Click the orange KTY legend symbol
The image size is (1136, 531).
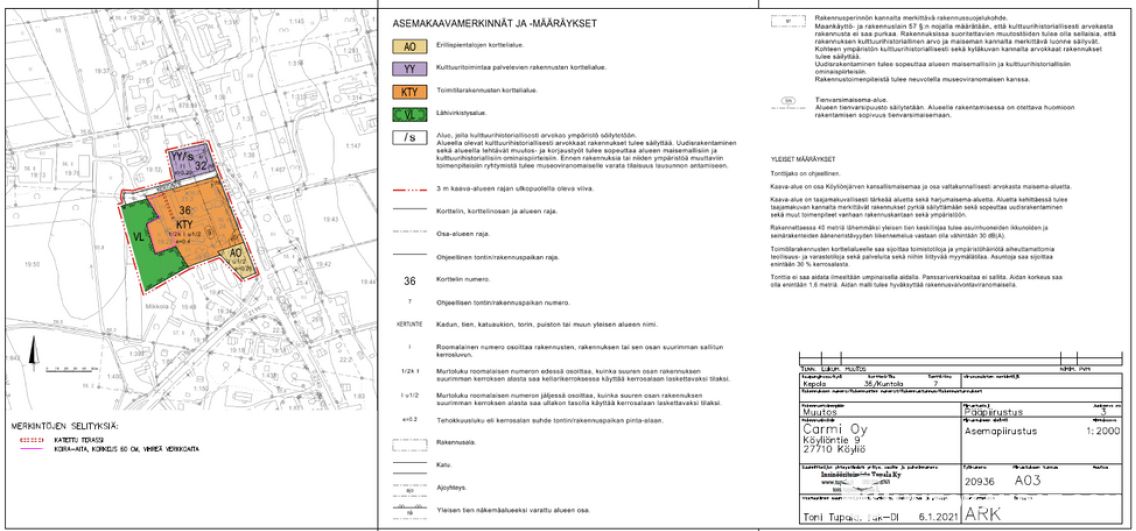(408, 92)
